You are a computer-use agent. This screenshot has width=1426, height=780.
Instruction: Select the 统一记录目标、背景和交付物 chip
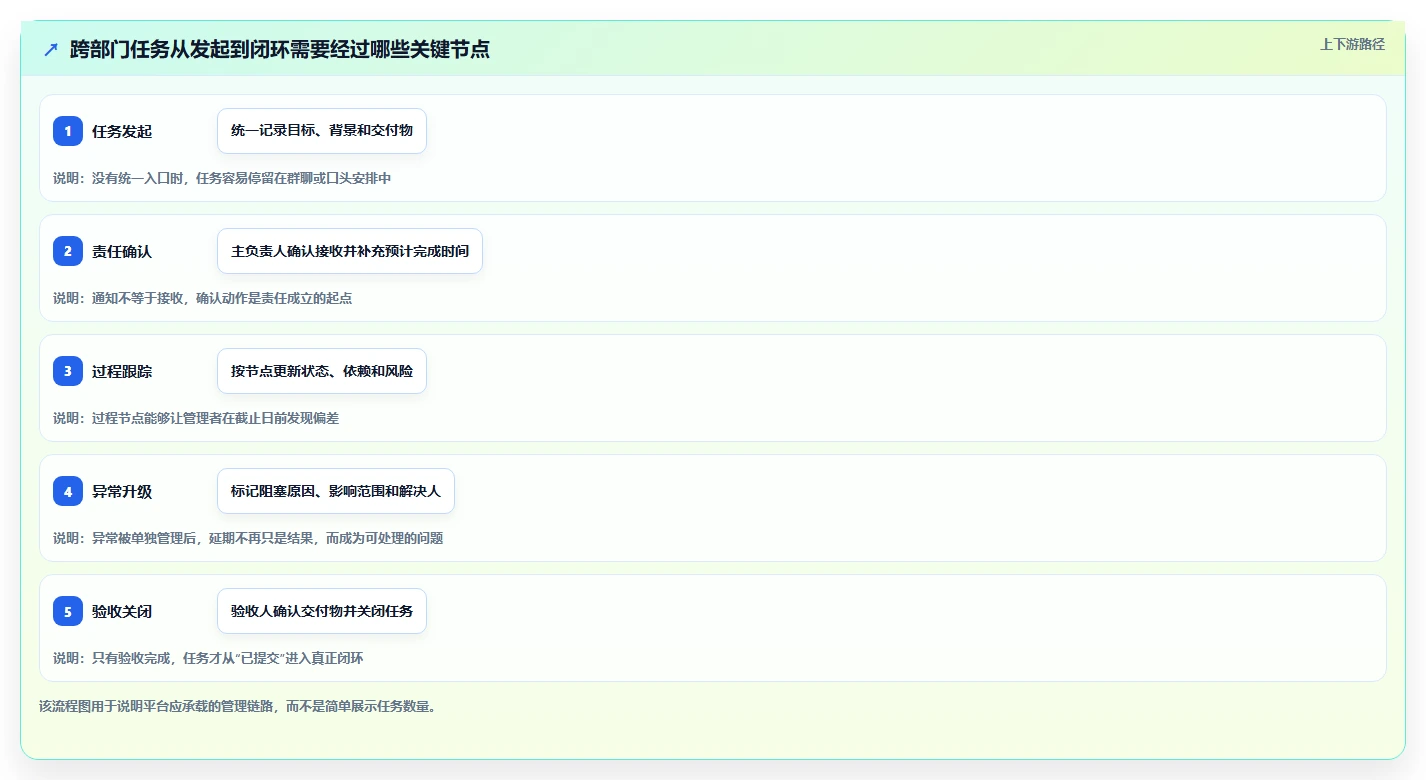coord(322,131)
